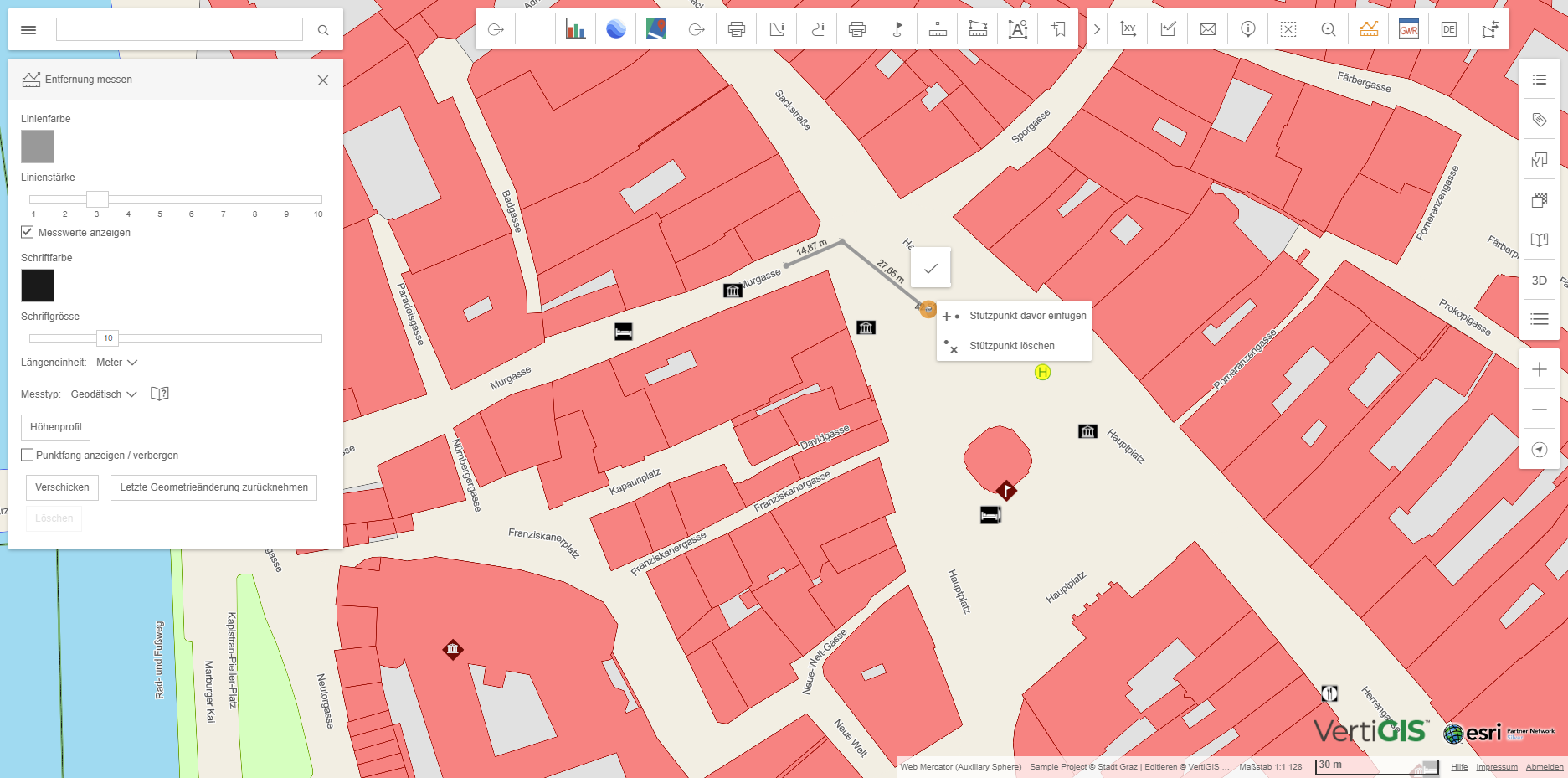Launch the blue globe Earth tool
Image resolution: width=1568 pixels, height=778 pixels.
(x=616, y=29)
